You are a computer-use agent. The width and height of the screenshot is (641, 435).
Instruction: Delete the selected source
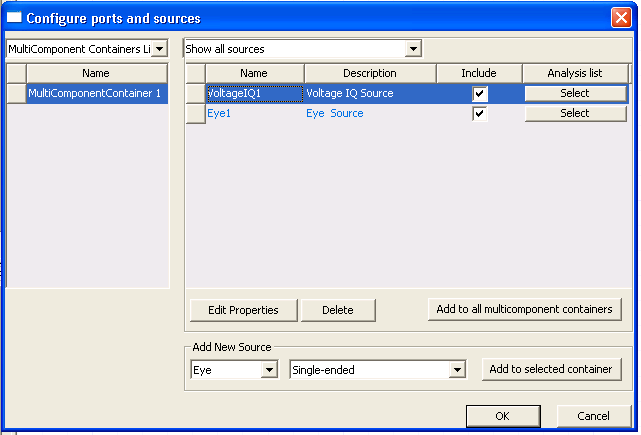[x=338, y=310]
